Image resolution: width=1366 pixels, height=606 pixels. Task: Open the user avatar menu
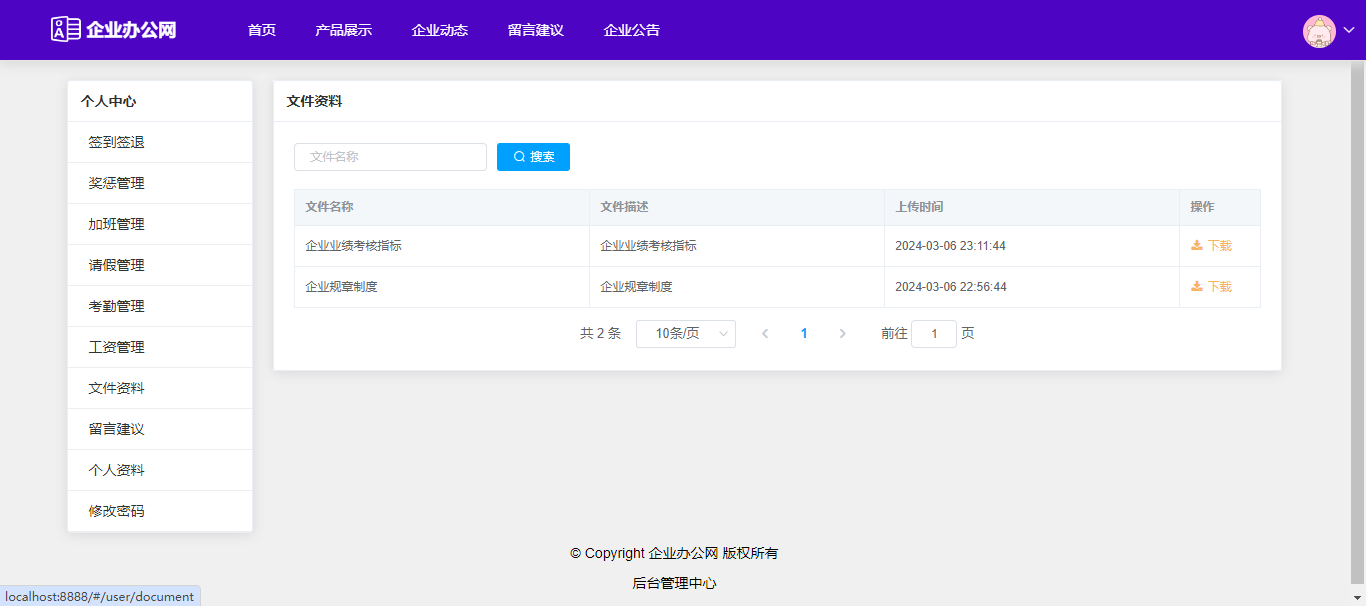click(1319, 31)
